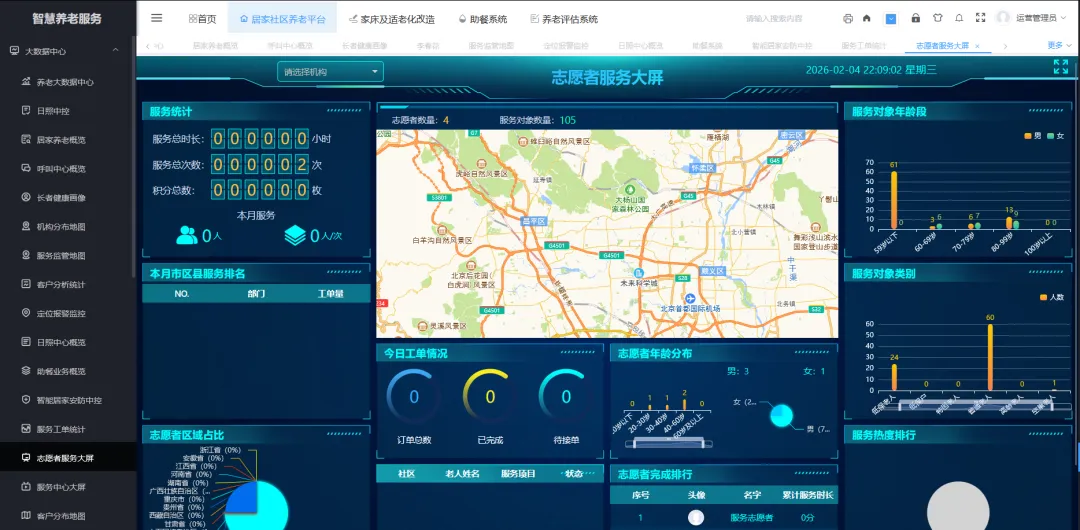Click the cyan gender pie chart
Image resolution: width=1080 pixels, height=530 pixels.
click(781, 416)
